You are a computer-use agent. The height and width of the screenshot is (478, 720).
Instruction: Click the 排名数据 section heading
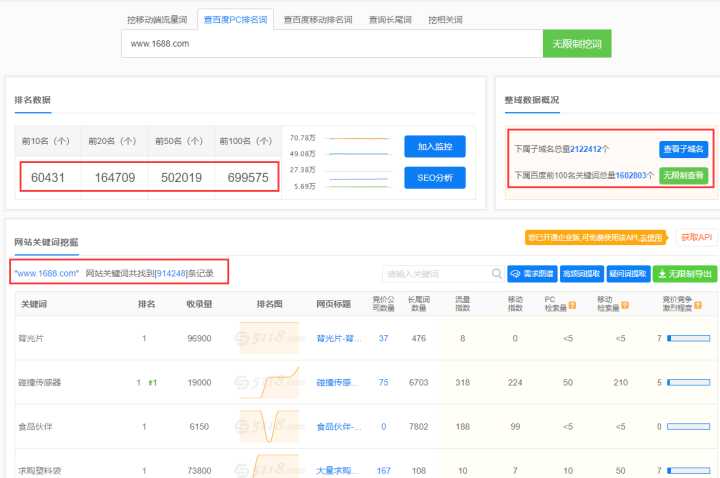pyautogui.click(x=33, y=100)
